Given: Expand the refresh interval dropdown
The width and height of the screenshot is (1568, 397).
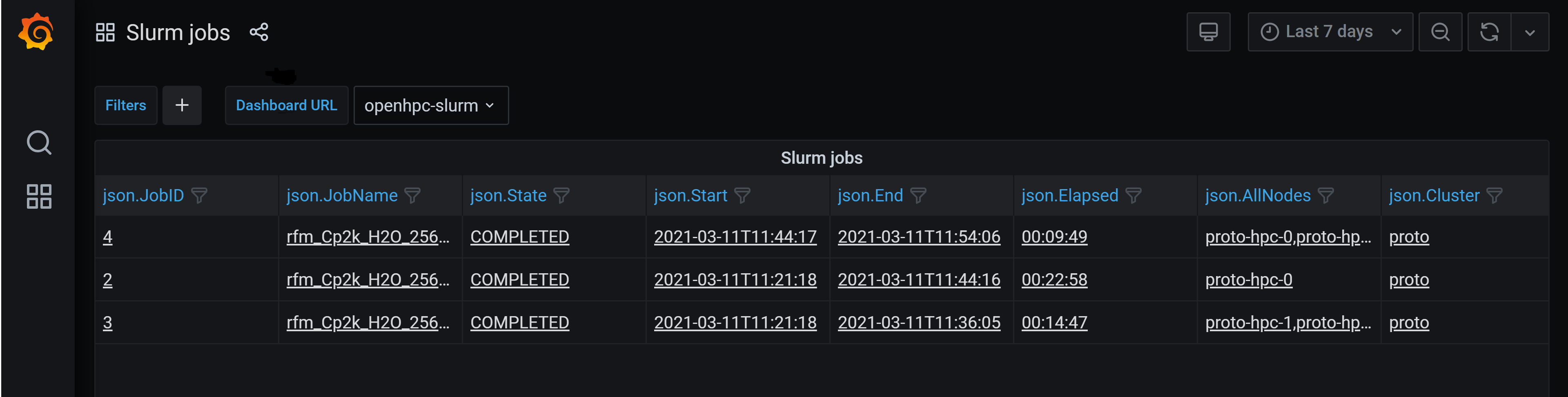Looking at the screenshot, I should pos(1530,32).
